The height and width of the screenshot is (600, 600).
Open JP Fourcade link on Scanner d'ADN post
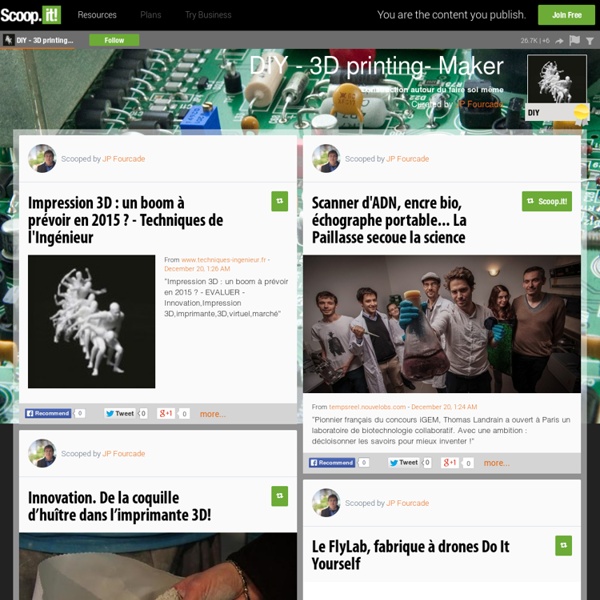(x=408, y=159)
